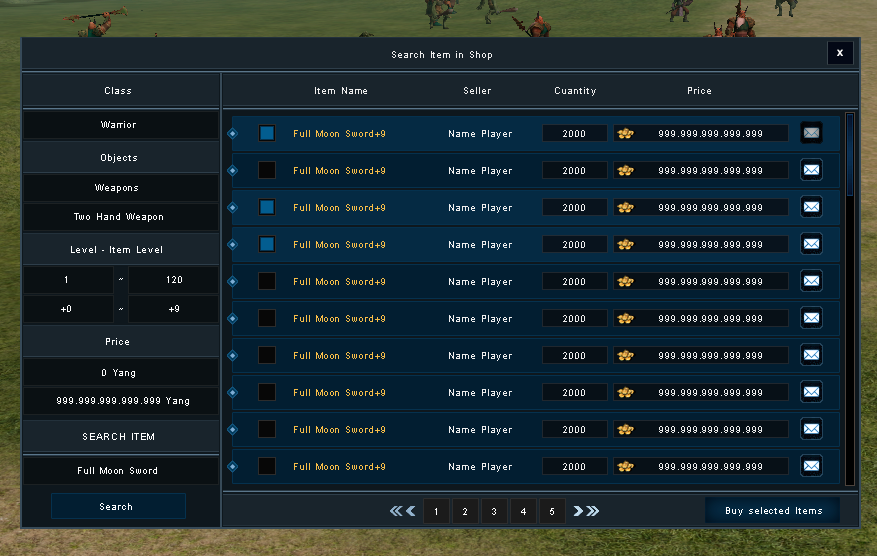
Task: Click gold coins icon in the last row
Action: (x=625, y=467)
